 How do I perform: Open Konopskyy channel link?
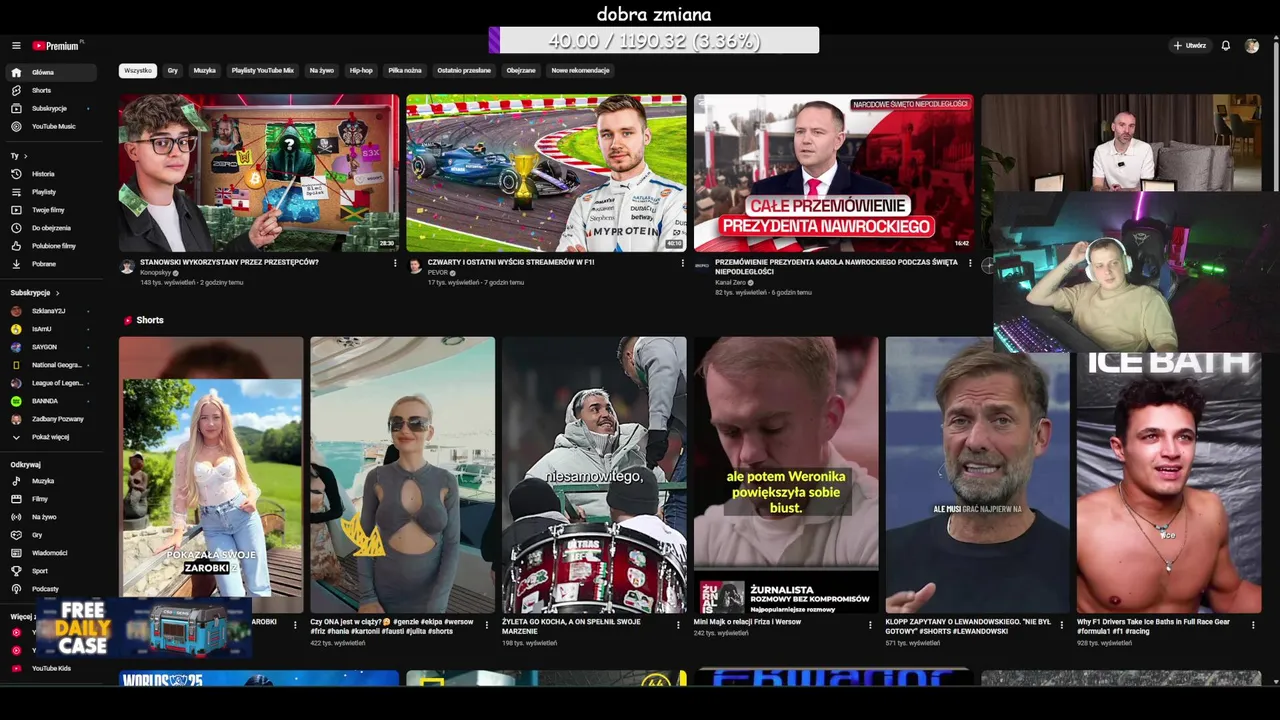[155, 273]
